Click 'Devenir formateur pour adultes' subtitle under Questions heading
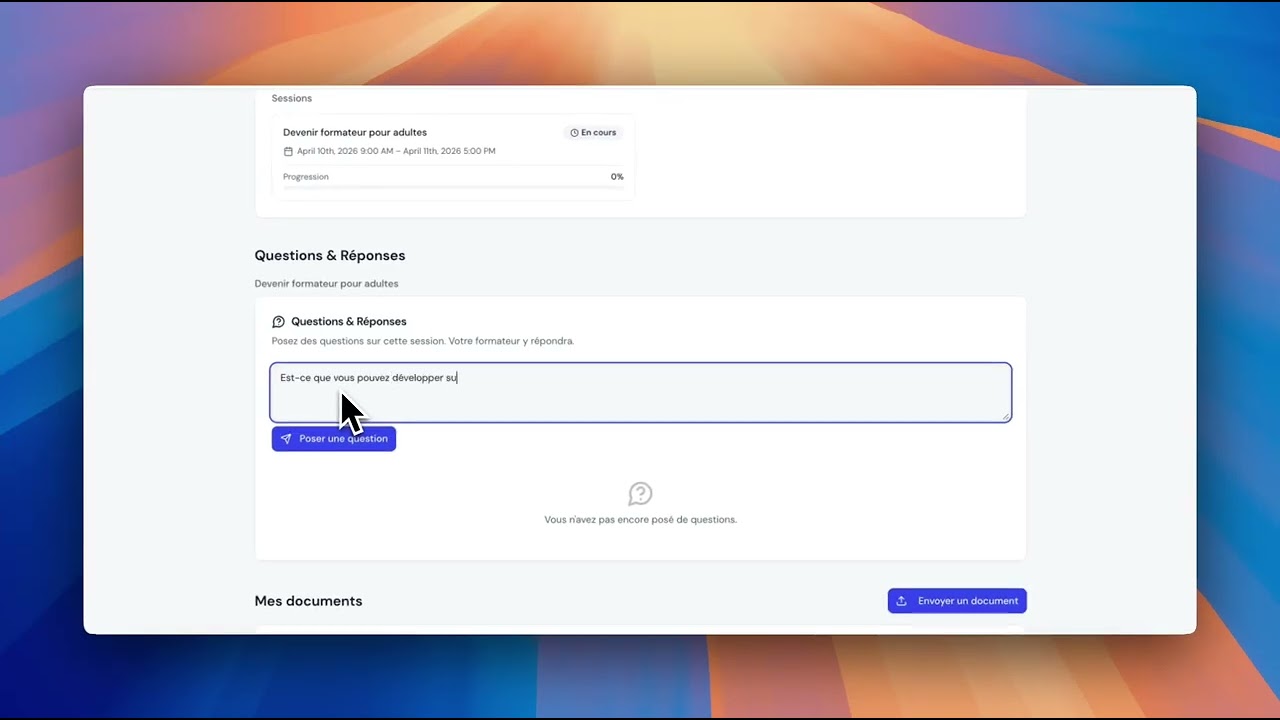Viewport: 1280px width, 720px height. pos(327,284)
